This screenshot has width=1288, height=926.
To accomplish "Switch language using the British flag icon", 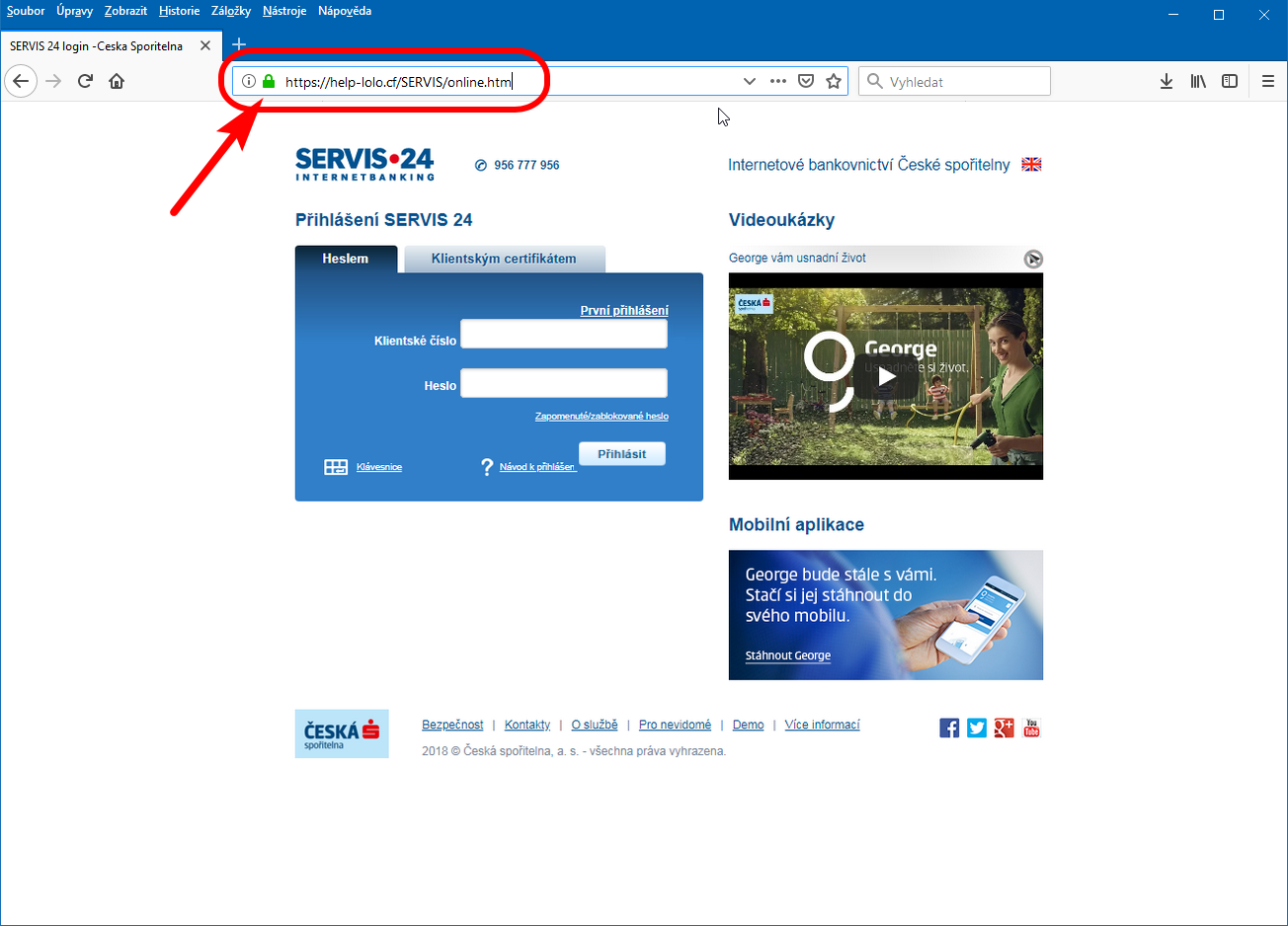I will 1031,165.
